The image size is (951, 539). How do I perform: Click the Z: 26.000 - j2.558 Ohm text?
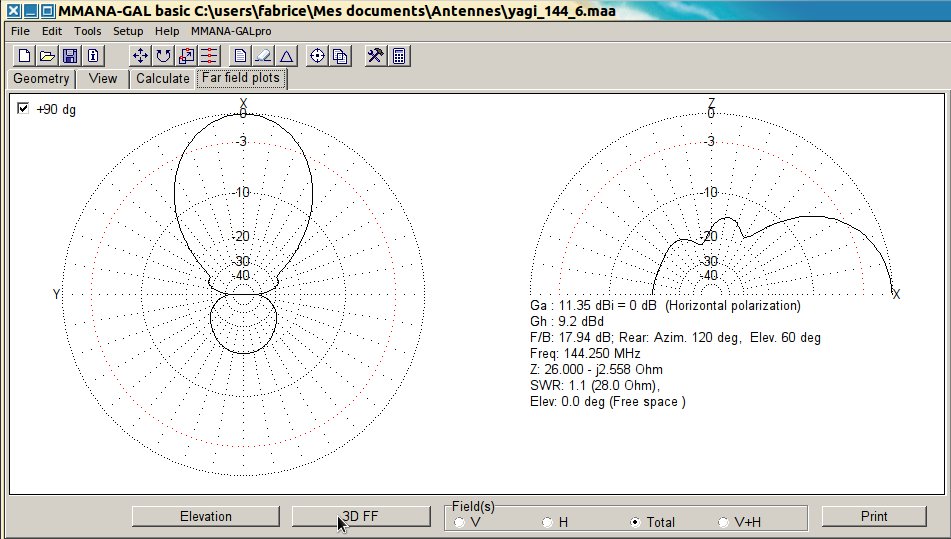tap(596, 369)
